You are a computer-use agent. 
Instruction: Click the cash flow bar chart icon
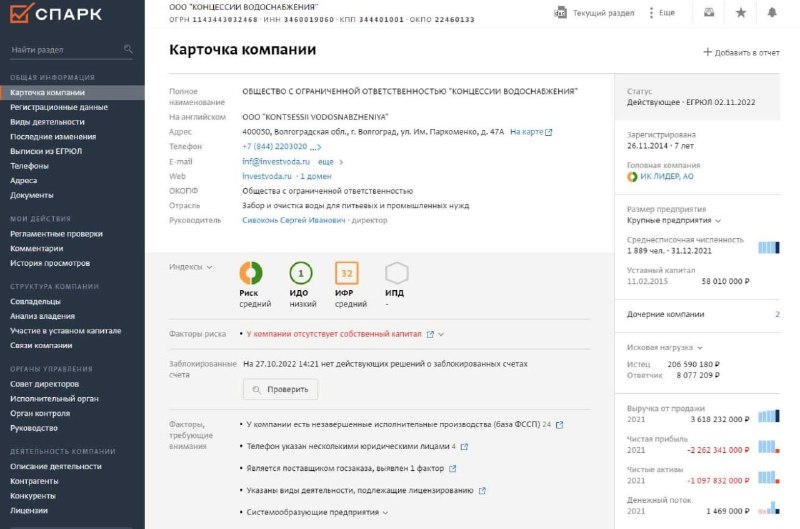pyautogui.click(x=769, y=508)
